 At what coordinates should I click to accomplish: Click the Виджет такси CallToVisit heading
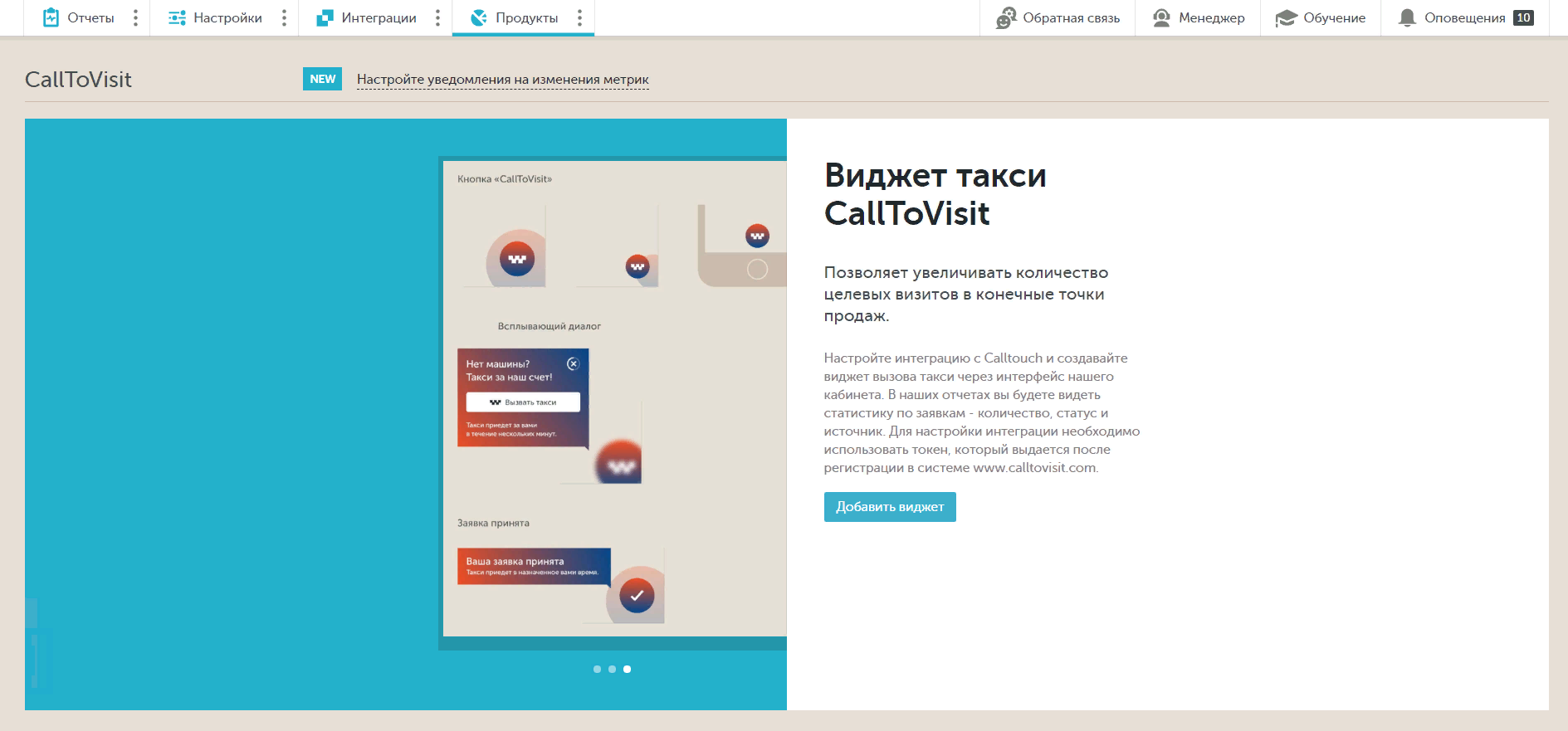coord(935,194)
